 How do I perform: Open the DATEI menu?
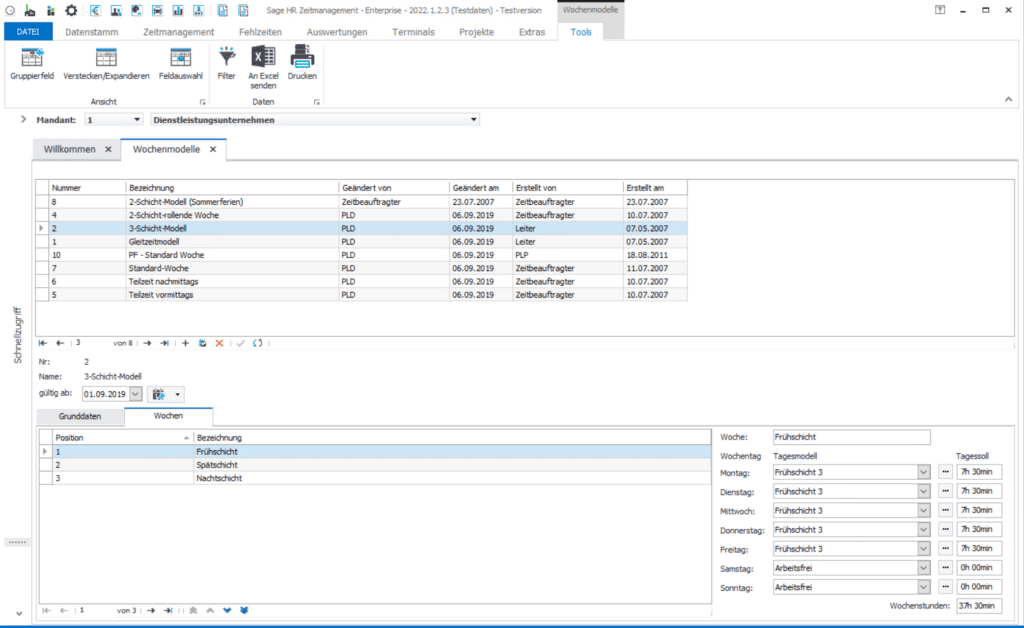(x=28, y=31)
